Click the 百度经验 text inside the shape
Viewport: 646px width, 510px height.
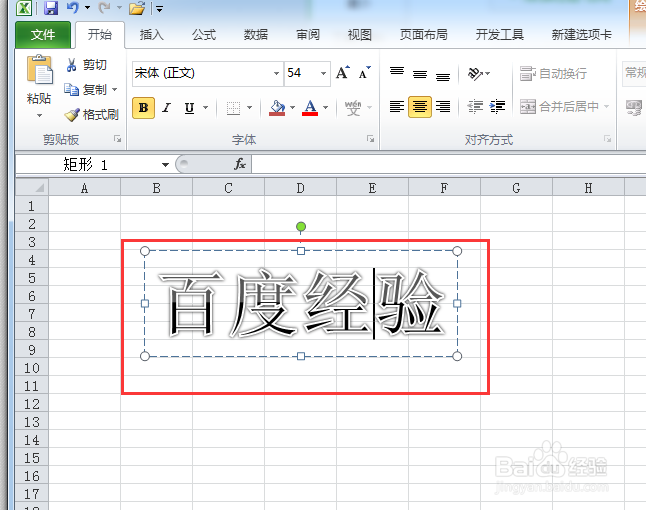point(302,304)
